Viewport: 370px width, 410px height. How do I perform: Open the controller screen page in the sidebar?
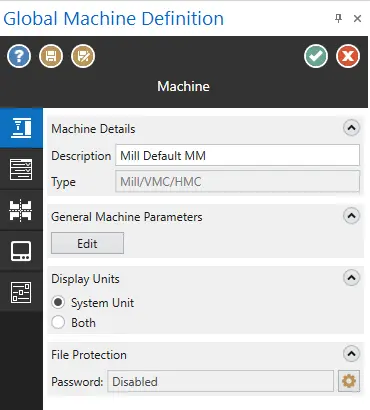click(x=21, y=251)
